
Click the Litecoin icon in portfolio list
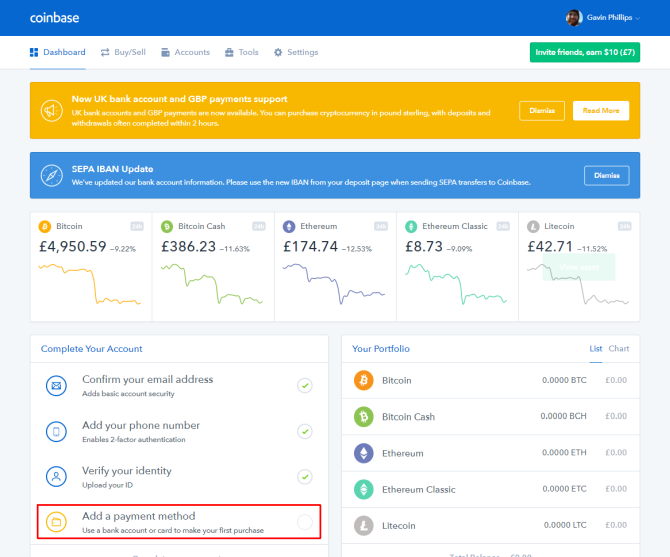(364, 526)
